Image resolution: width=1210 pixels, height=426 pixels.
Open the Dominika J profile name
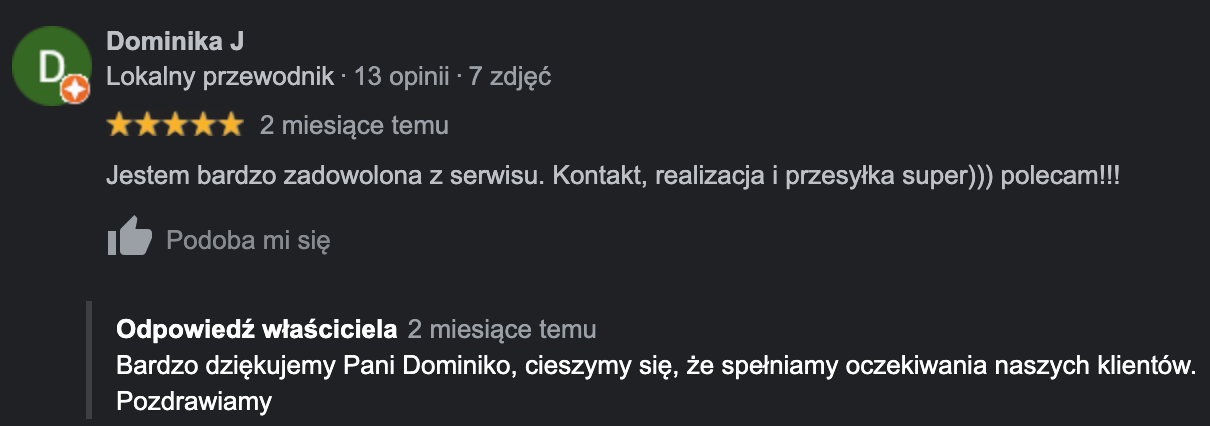tap(175, 41)
